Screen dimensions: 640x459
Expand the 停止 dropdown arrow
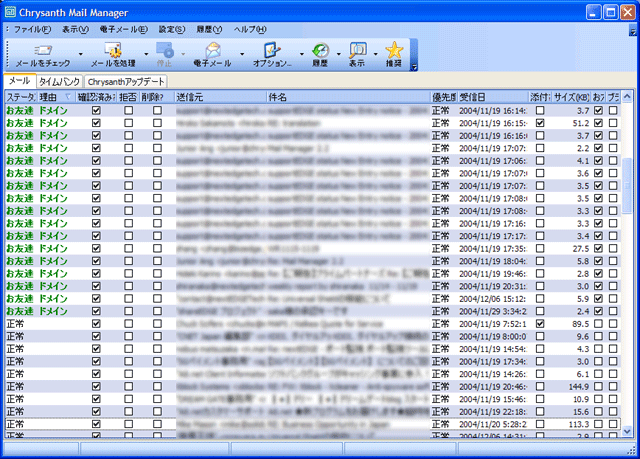coord(183,54)
